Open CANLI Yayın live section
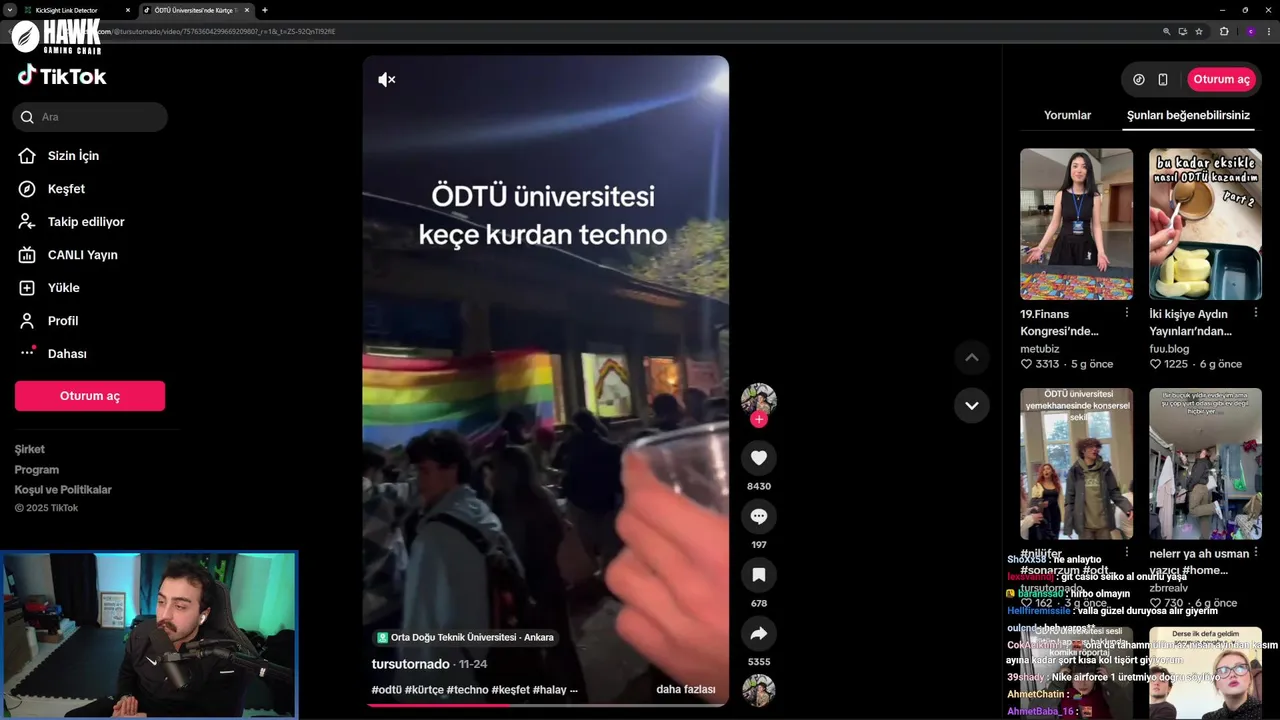This screenshot has height=720, width=1280. 82,255
